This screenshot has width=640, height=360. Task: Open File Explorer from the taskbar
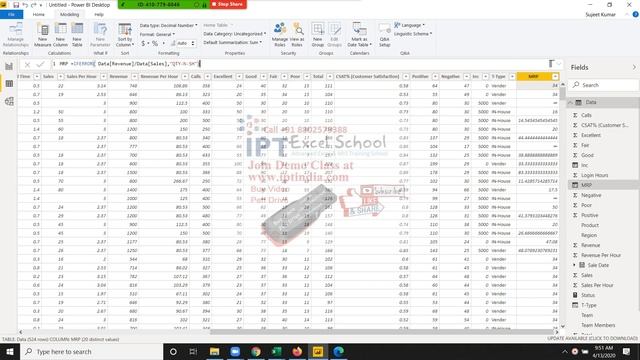214,351
